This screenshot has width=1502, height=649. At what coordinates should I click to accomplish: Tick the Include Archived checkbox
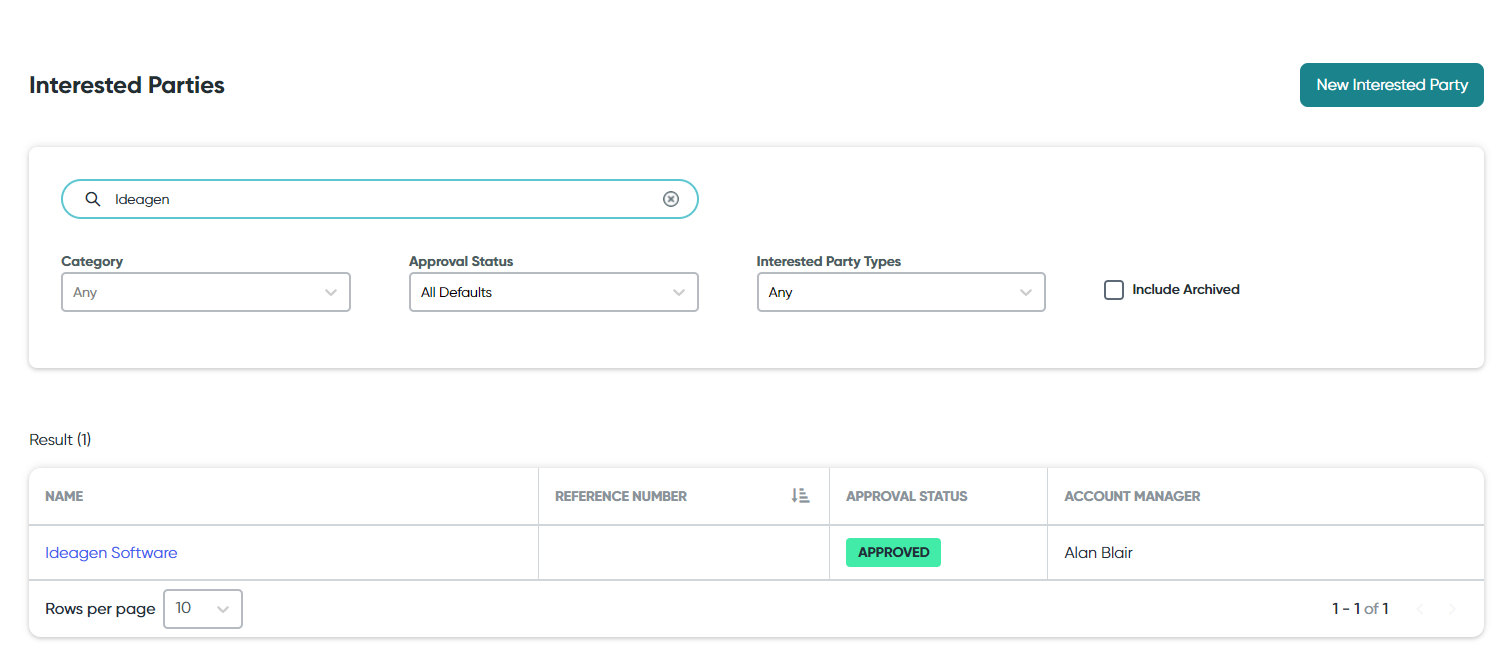coord(1114,290)
